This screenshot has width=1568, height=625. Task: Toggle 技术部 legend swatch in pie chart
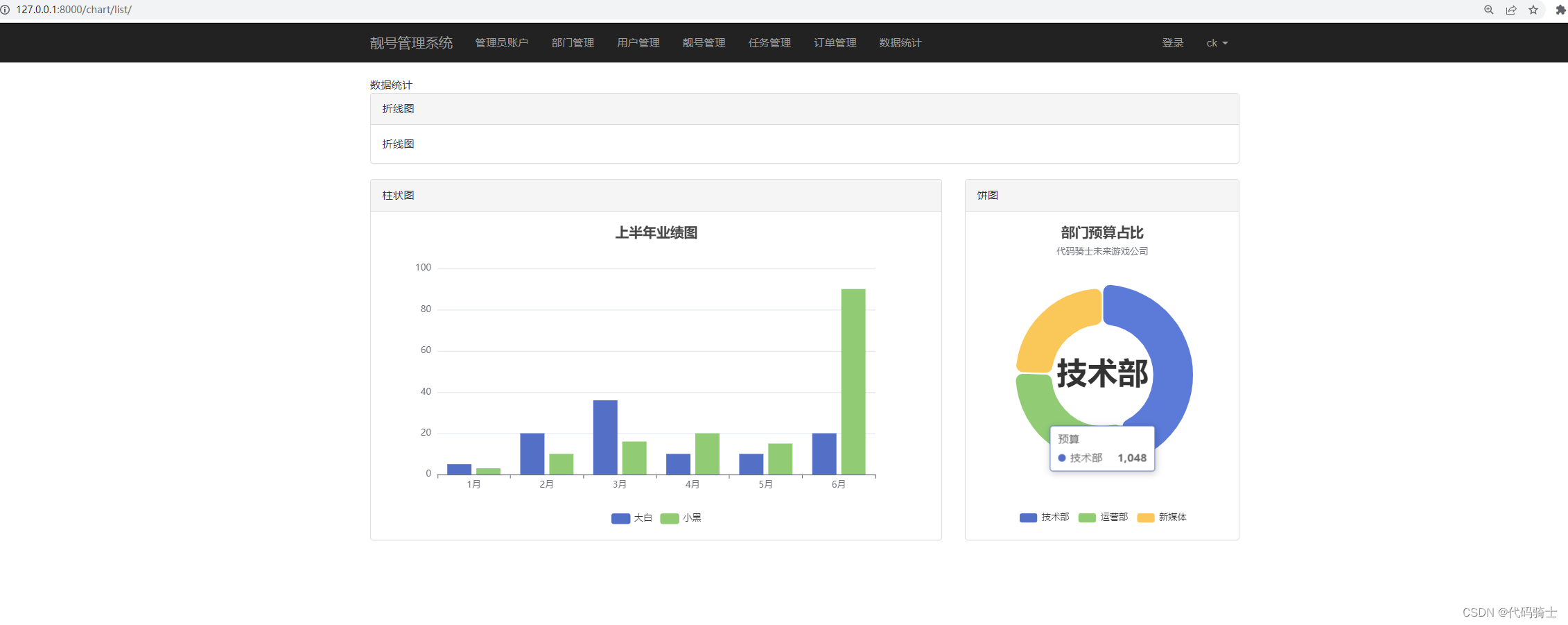(1028, 517)
